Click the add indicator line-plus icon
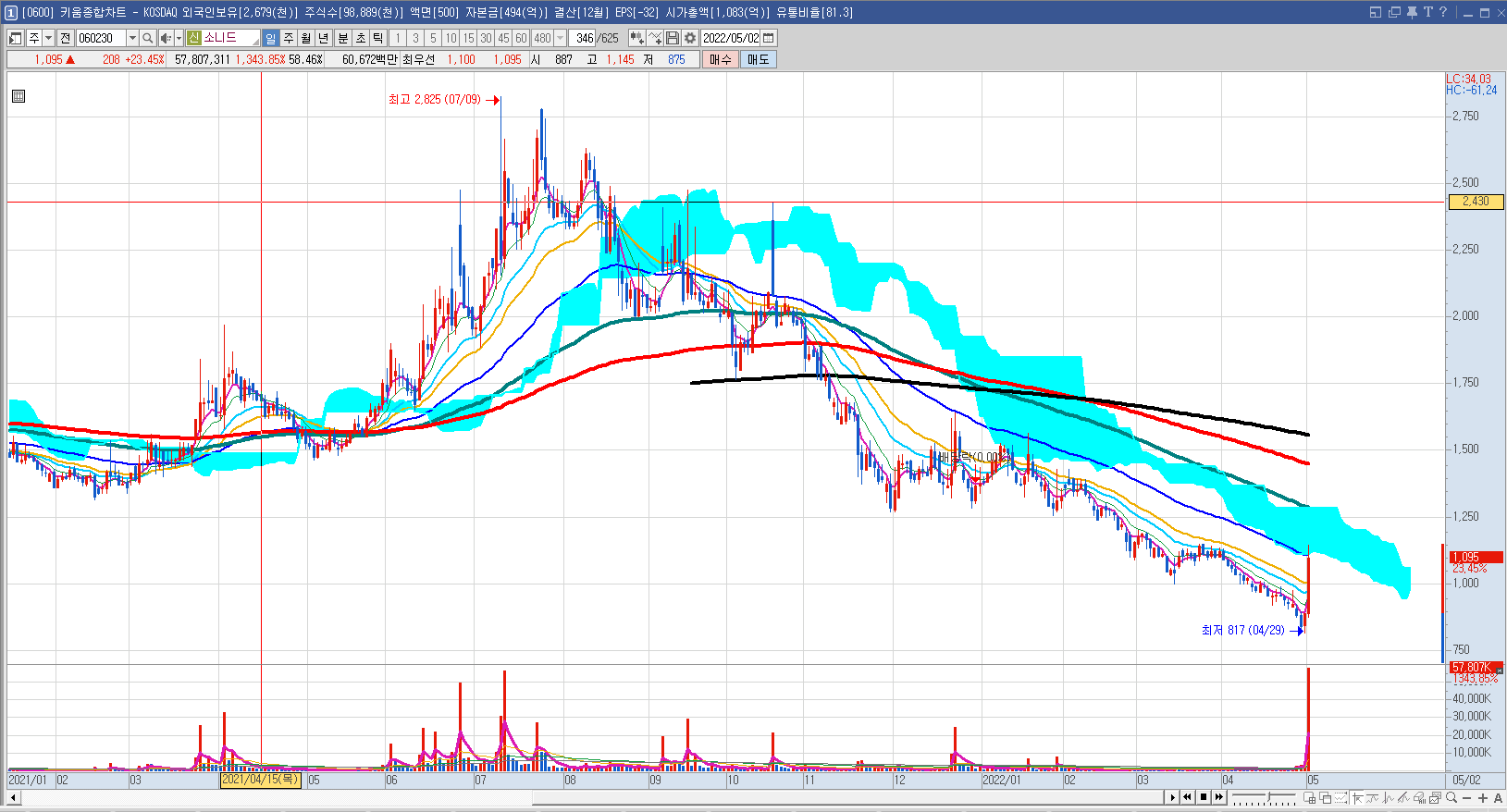 coord(655,38)
